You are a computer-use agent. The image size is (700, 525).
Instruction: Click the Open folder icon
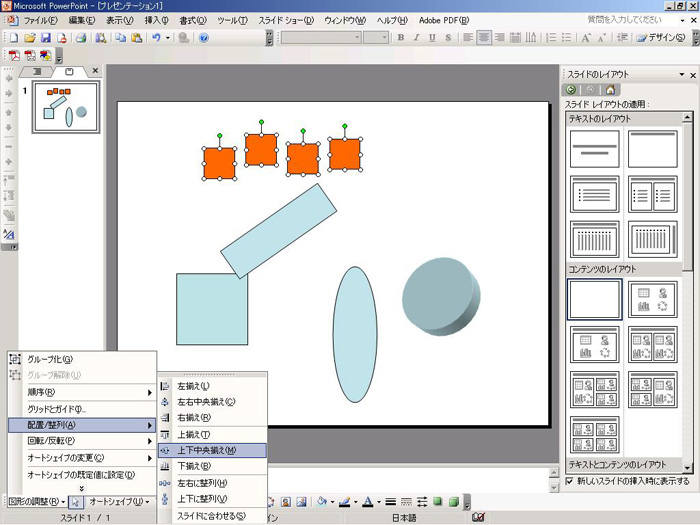coord(29,38)
